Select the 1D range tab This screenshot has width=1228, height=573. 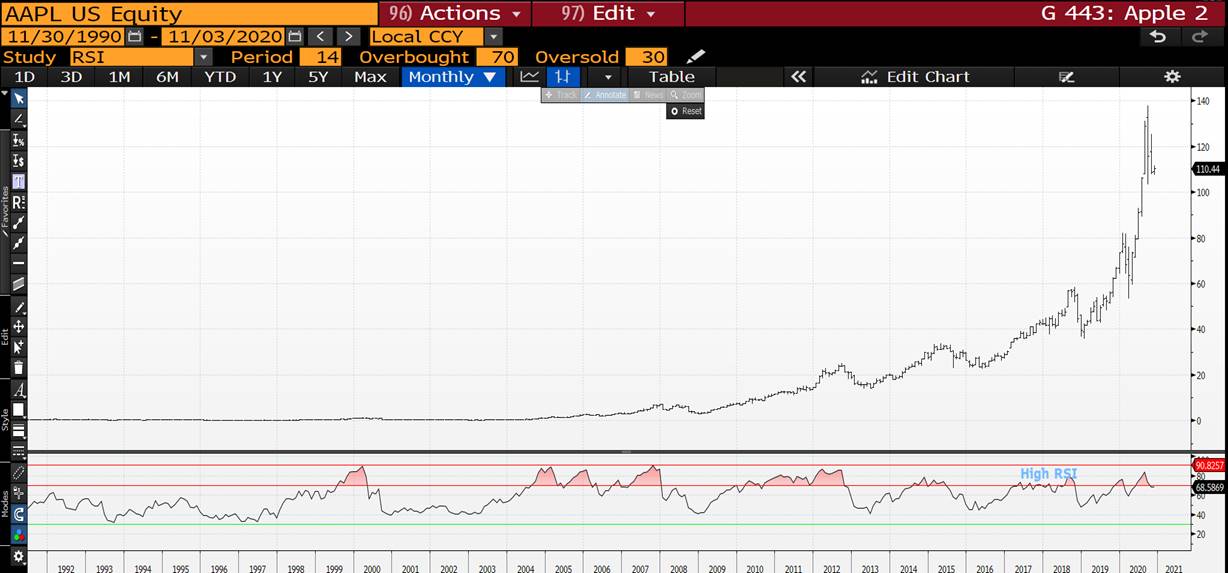pyautogui.click(x=24, y=76)
